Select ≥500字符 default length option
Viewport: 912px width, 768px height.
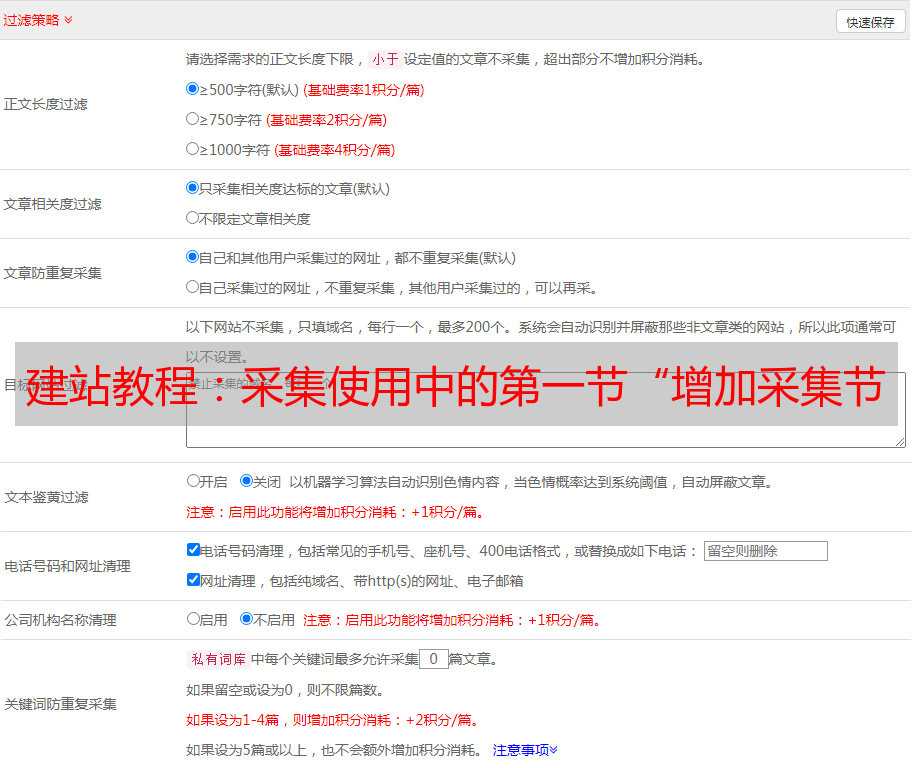click(x=193, y=89)
